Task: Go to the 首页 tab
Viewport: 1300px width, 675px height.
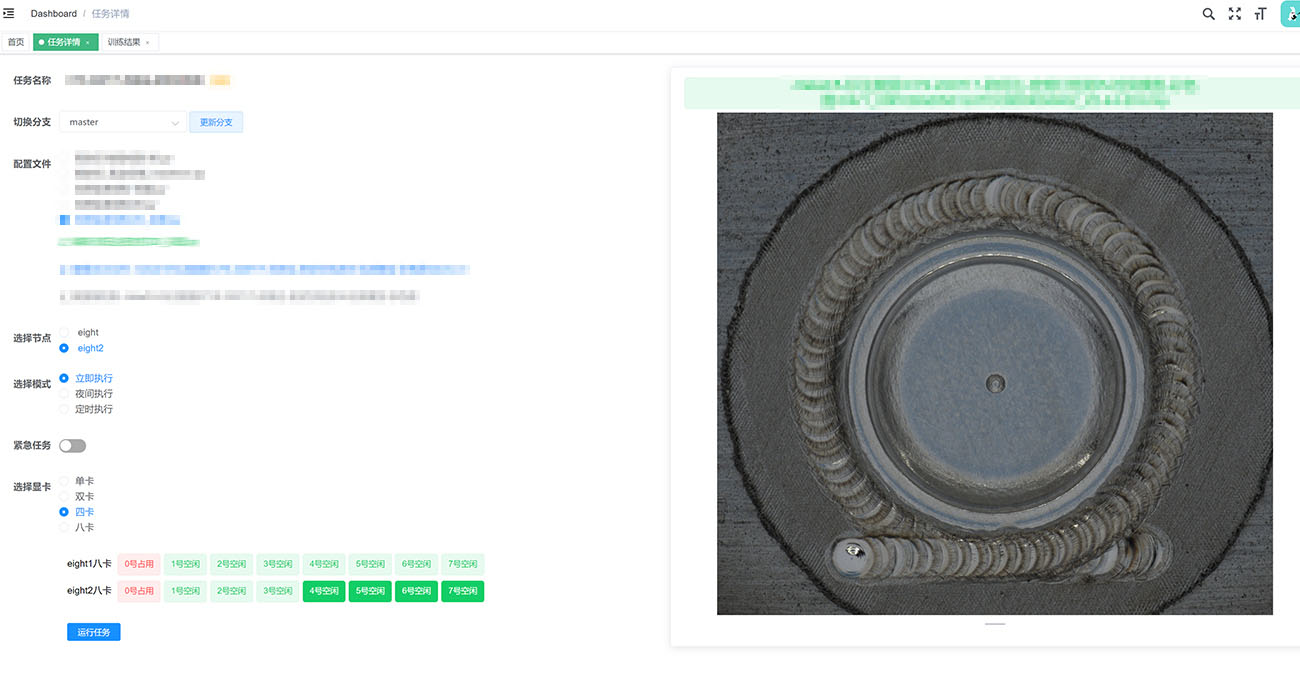Action: click(x=16, y=42)
